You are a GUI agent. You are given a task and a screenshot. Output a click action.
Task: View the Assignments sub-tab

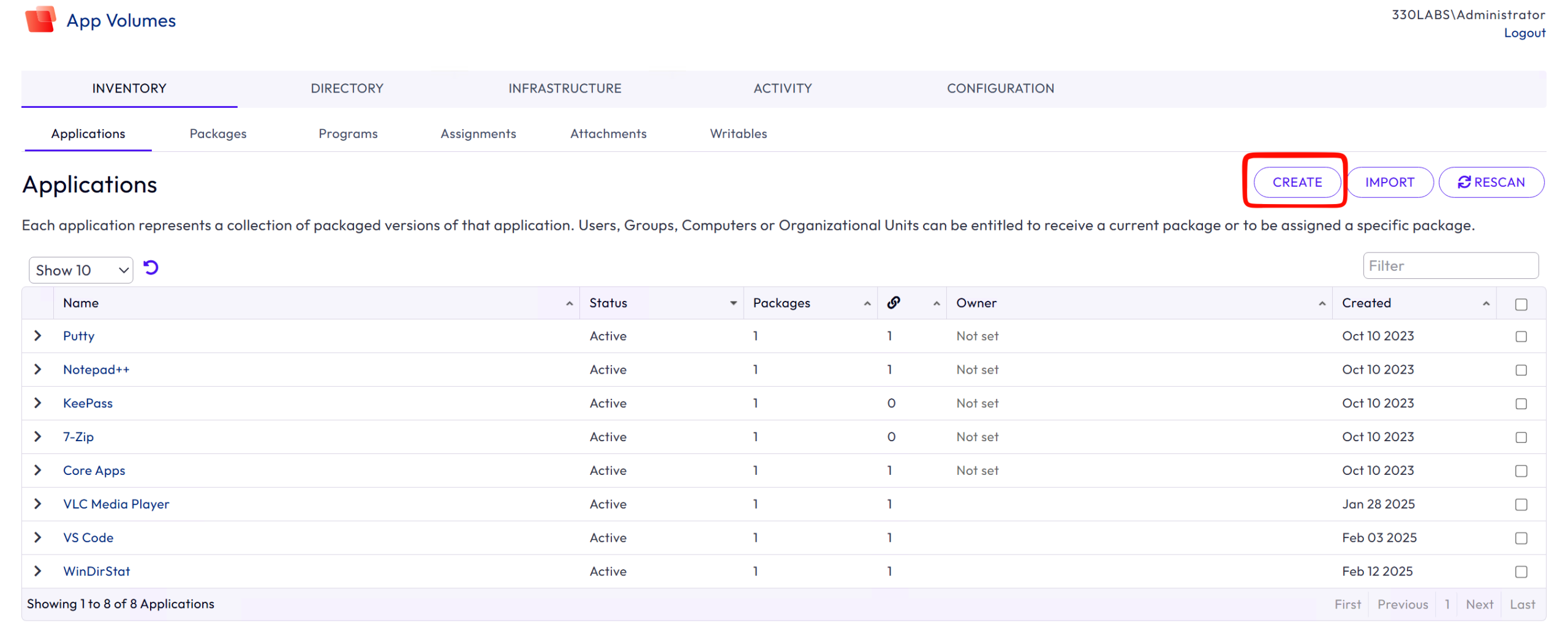coord(478,134)
